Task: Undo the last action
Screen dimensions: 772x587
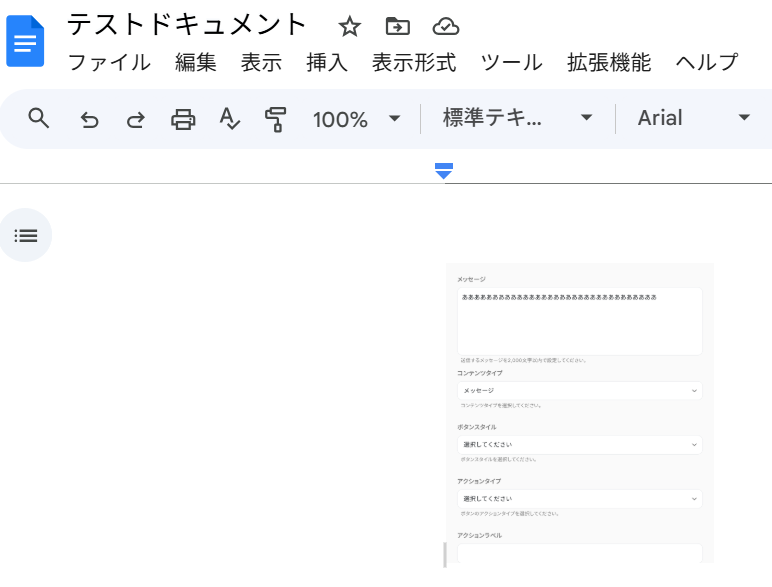Action: pos(90,120)
